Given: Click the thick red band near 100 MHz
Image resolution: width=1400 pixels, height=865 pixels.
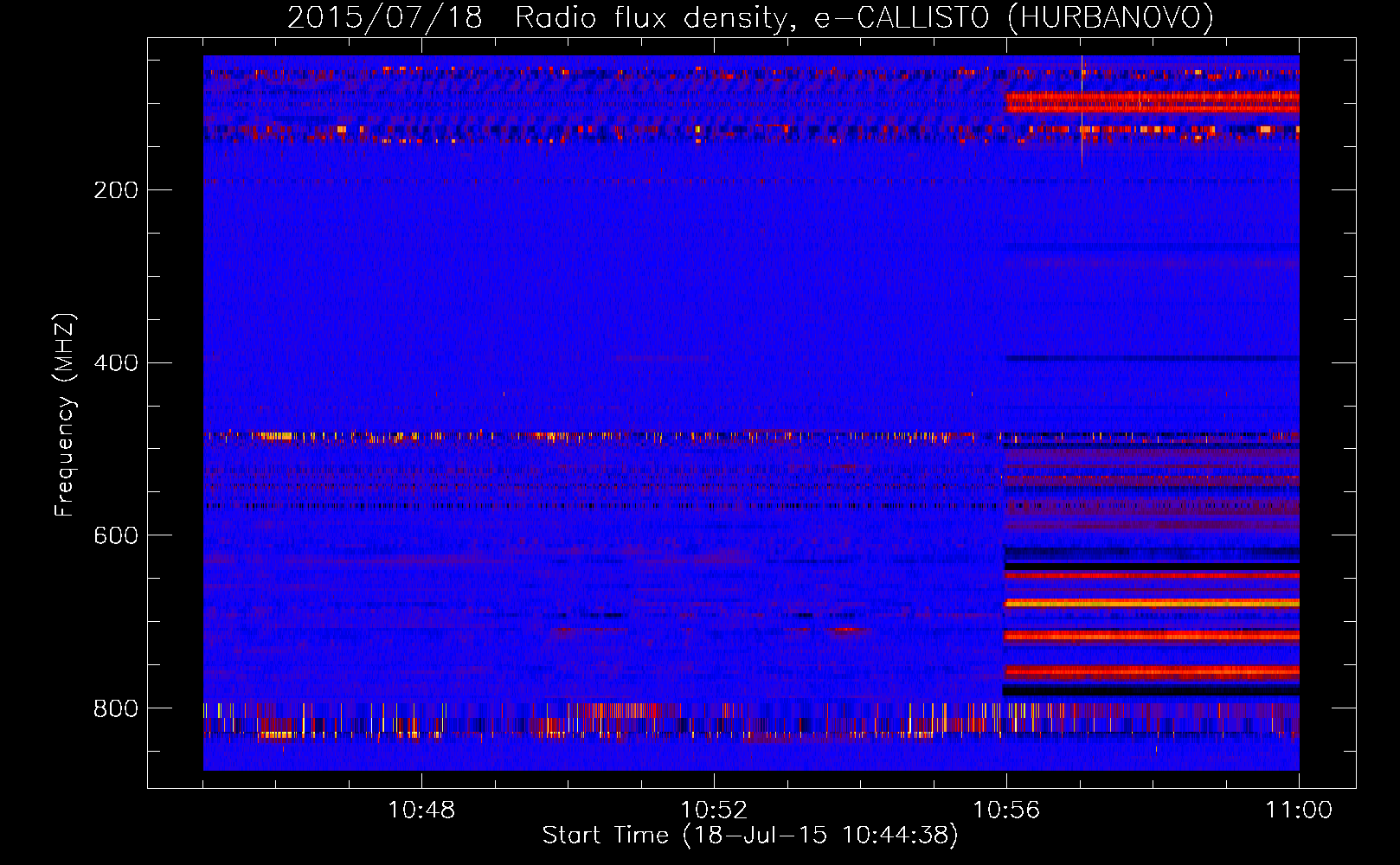Looking at the screenshot, I should click(1151, 102).
